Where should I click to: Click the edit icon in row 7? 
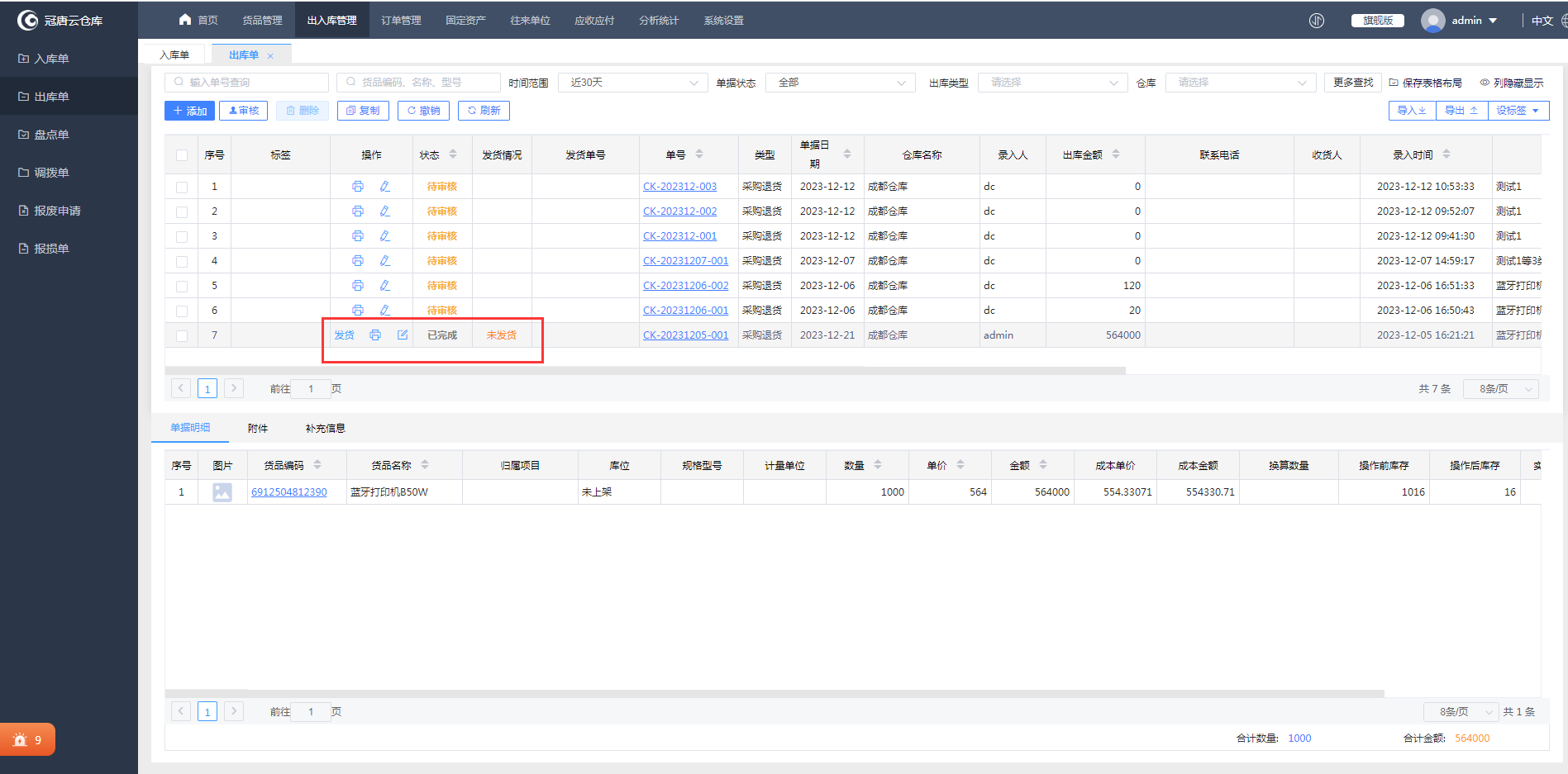tap(403, 335)
